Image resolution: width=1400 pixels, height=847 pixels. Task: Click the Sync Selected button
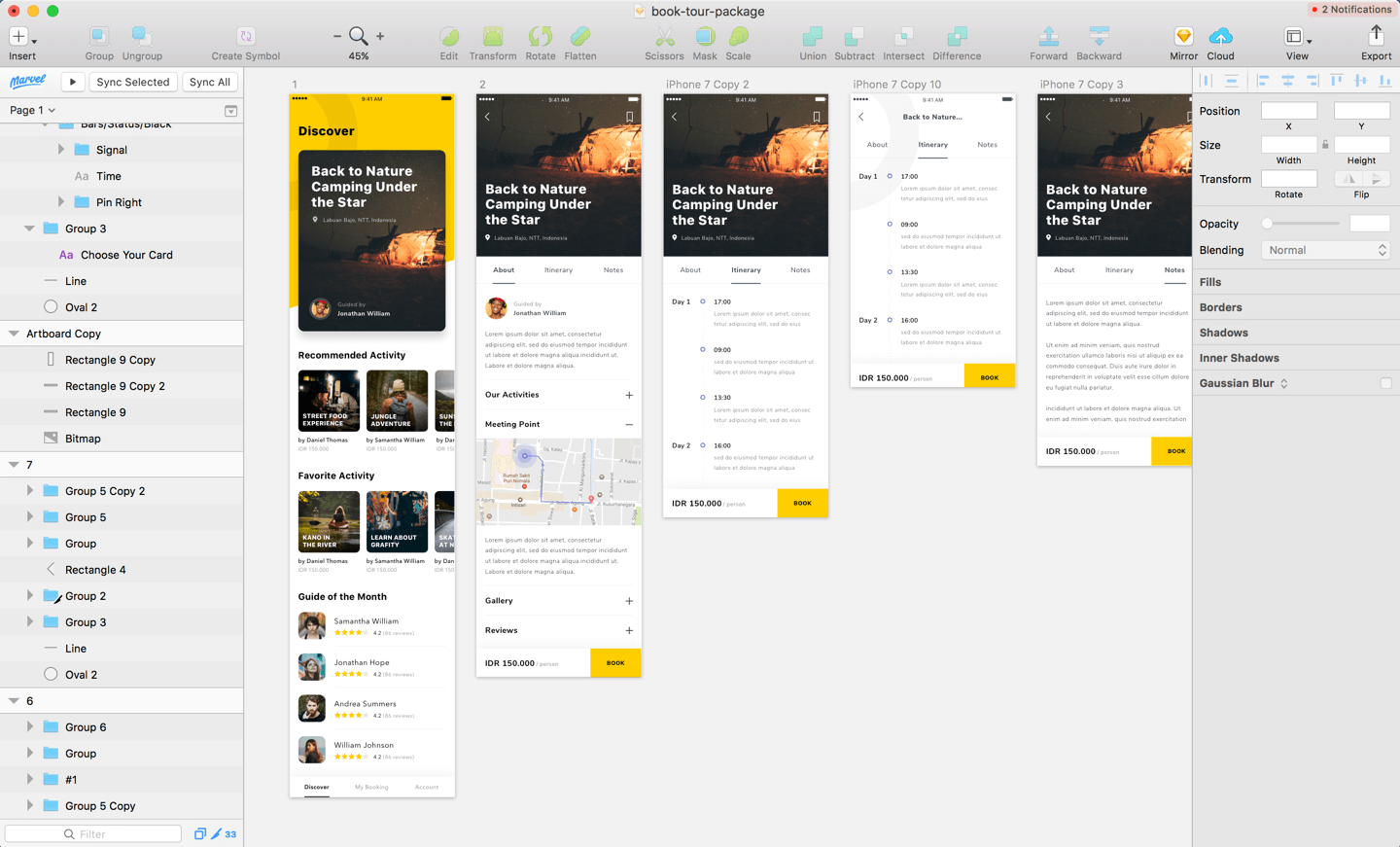[x=133, y=82]
